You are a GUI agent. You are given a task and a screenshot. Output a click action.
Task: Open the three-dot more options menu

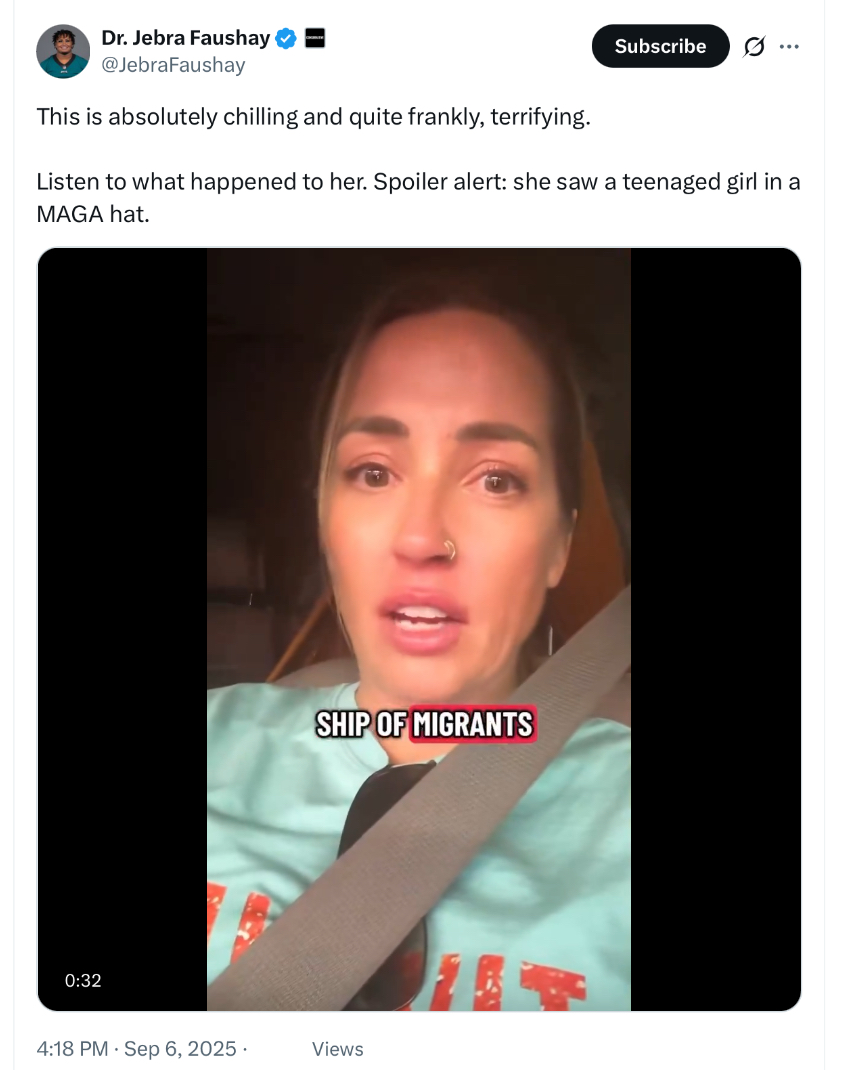[789, 46]
